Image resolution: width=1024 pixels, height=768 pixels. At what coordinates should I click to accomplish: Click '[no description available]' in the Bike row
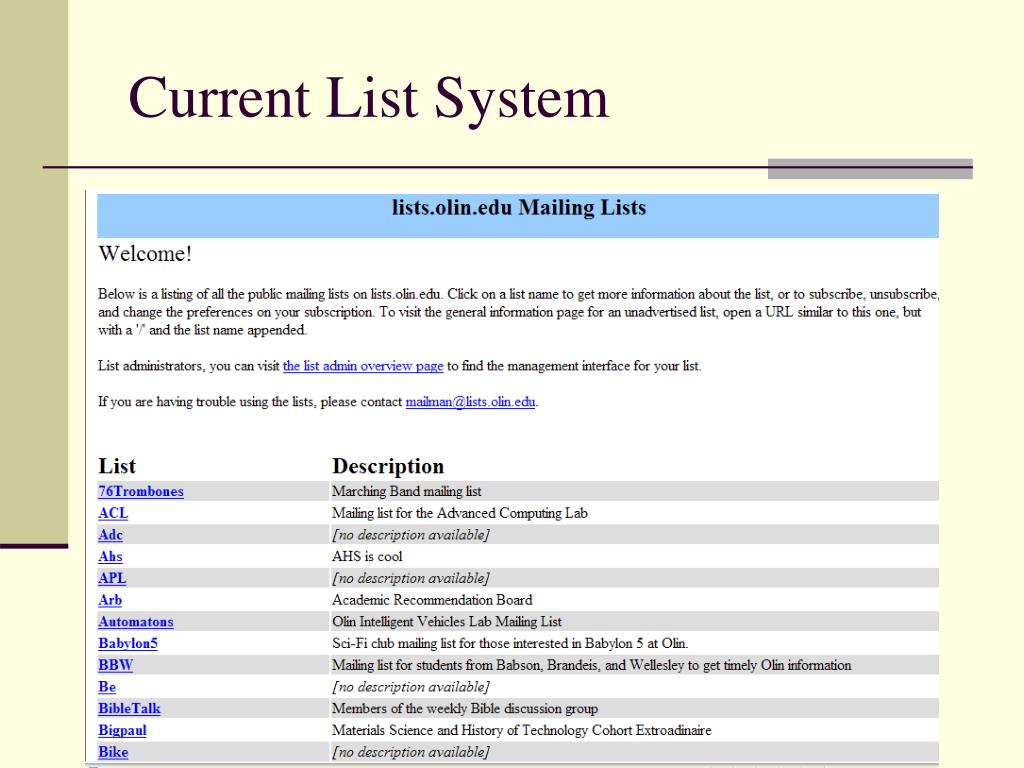[x=411, y=752]
